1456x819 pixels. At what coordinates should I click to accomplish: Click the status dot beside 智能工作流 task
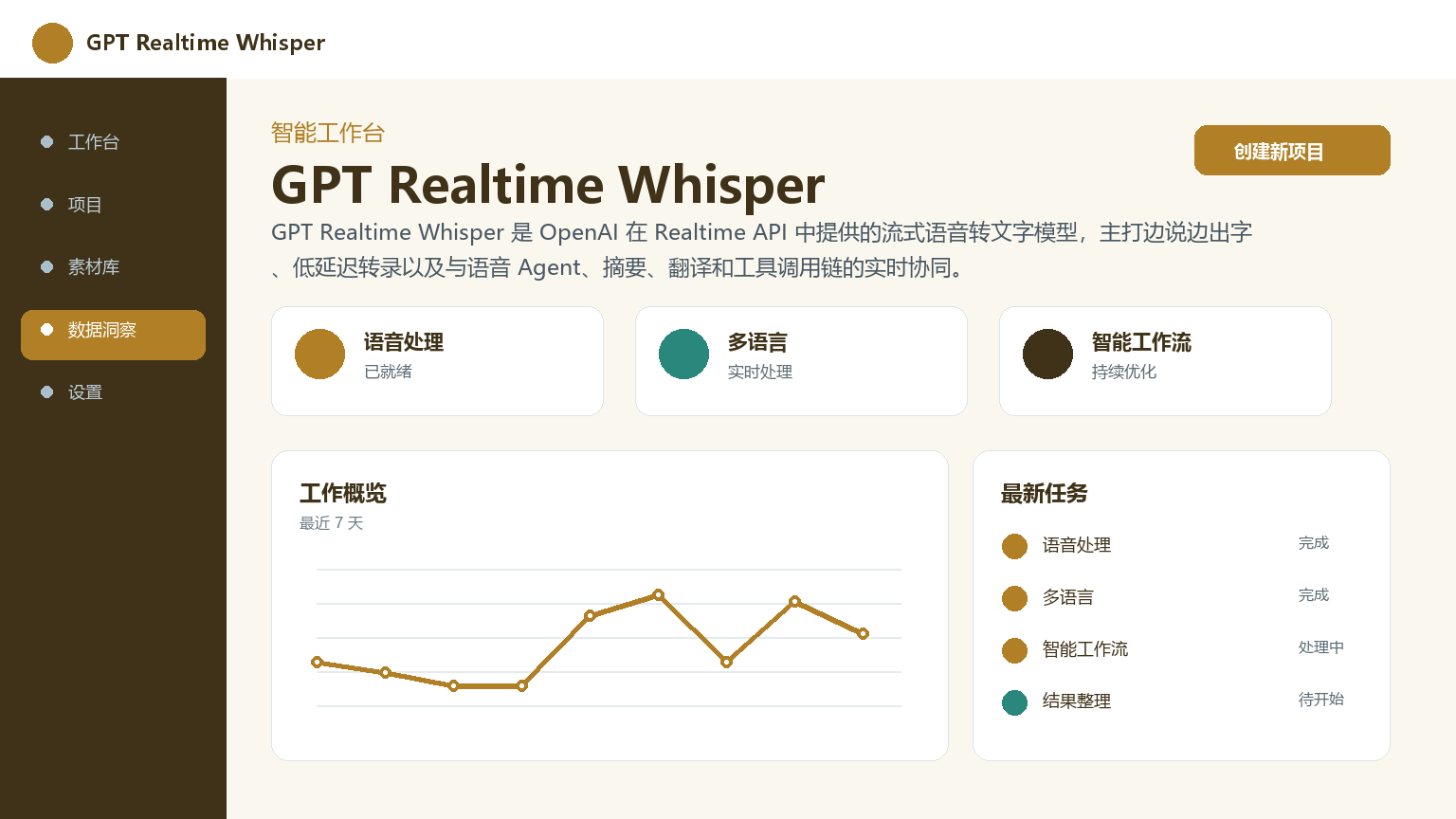pyautogui.click(x=1014, y=650)
